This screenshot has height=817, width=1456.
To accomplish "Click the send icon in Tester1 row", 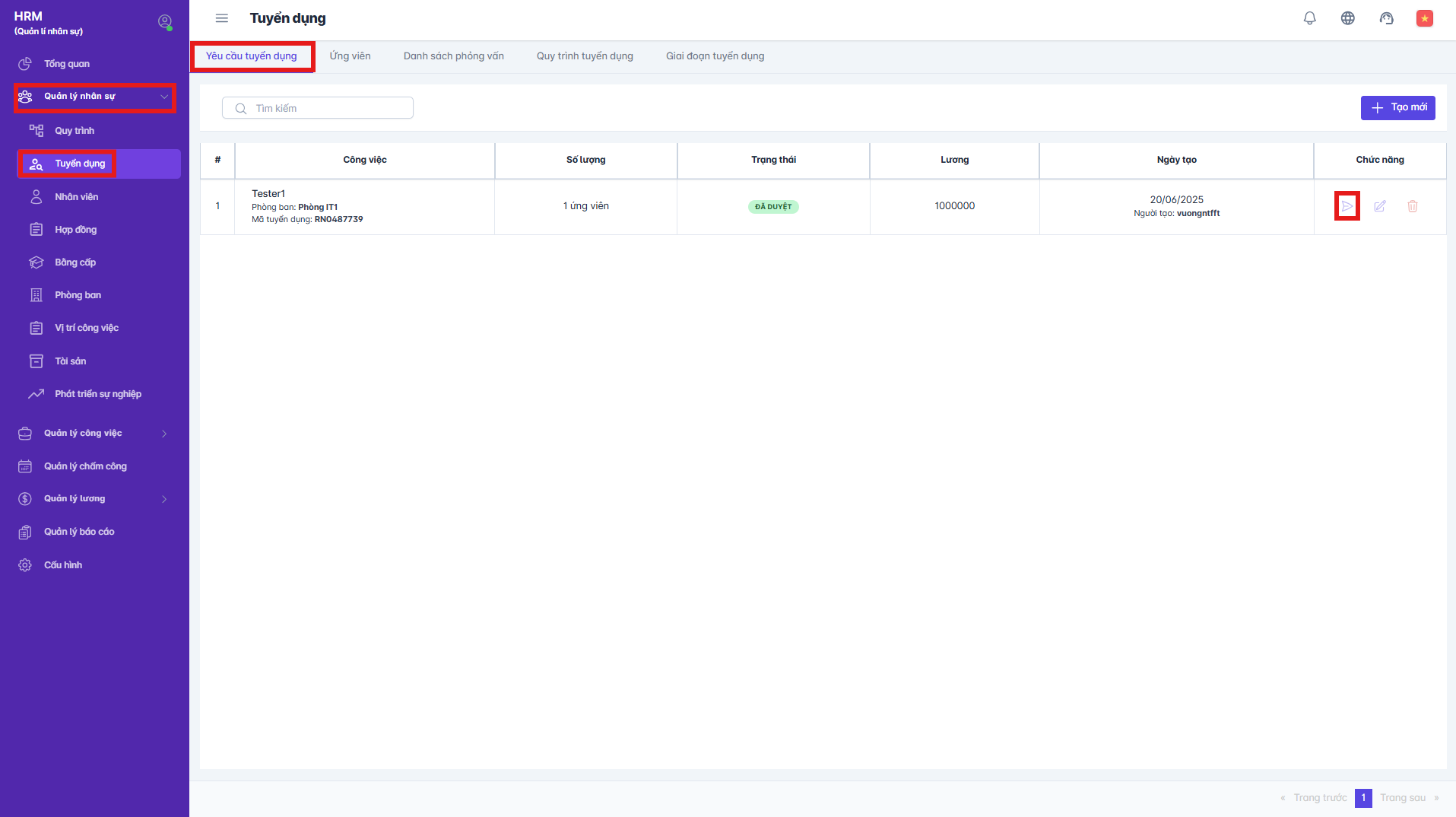I will [x=1347, y=206].
